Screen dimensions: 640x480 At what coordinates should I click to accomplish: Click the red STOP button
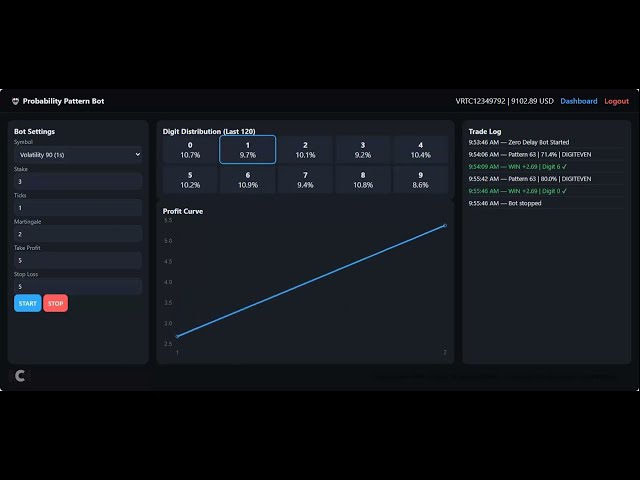coord(56,303)
